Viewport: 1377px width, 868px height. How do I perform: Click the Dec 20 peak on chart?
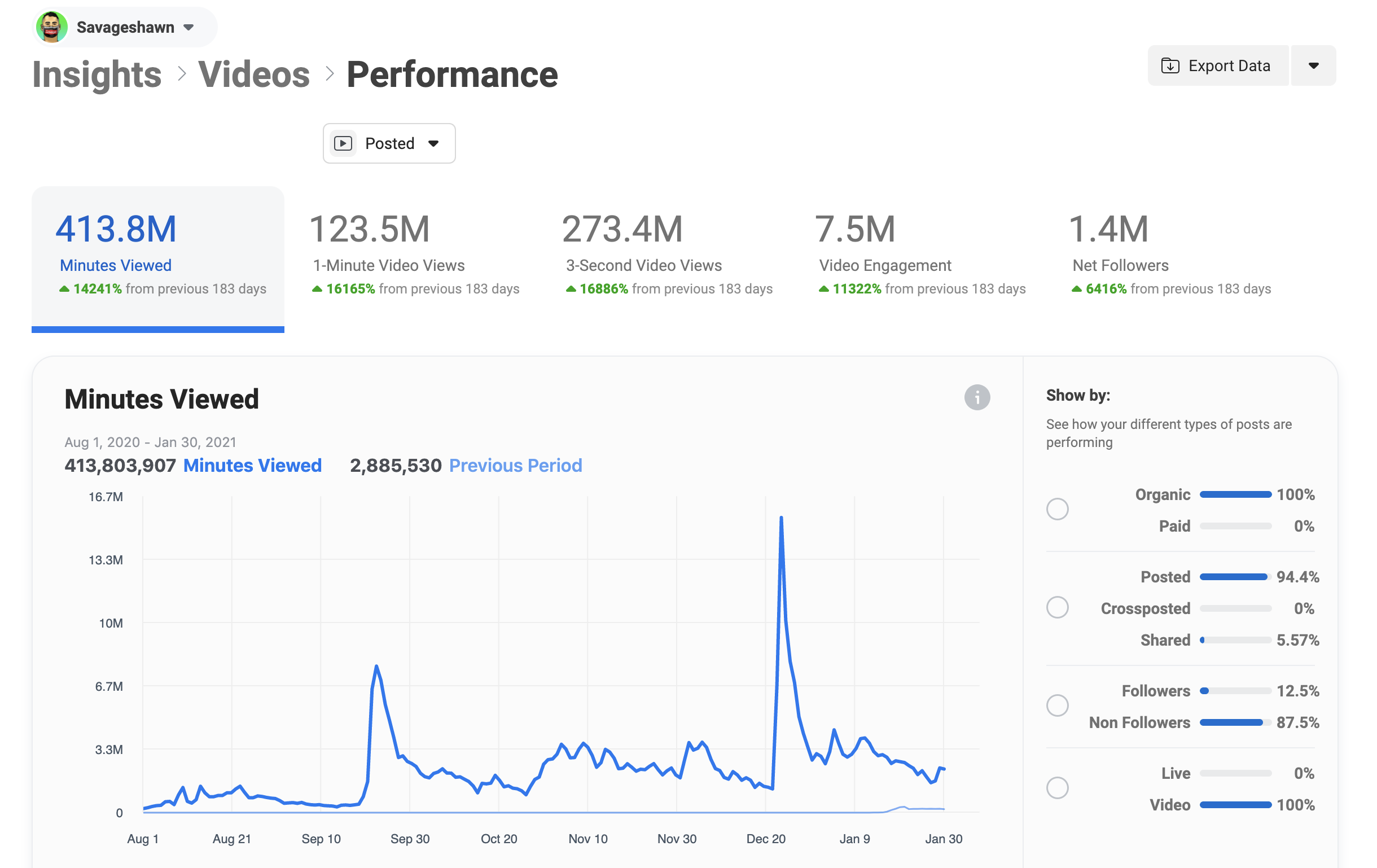781,518
